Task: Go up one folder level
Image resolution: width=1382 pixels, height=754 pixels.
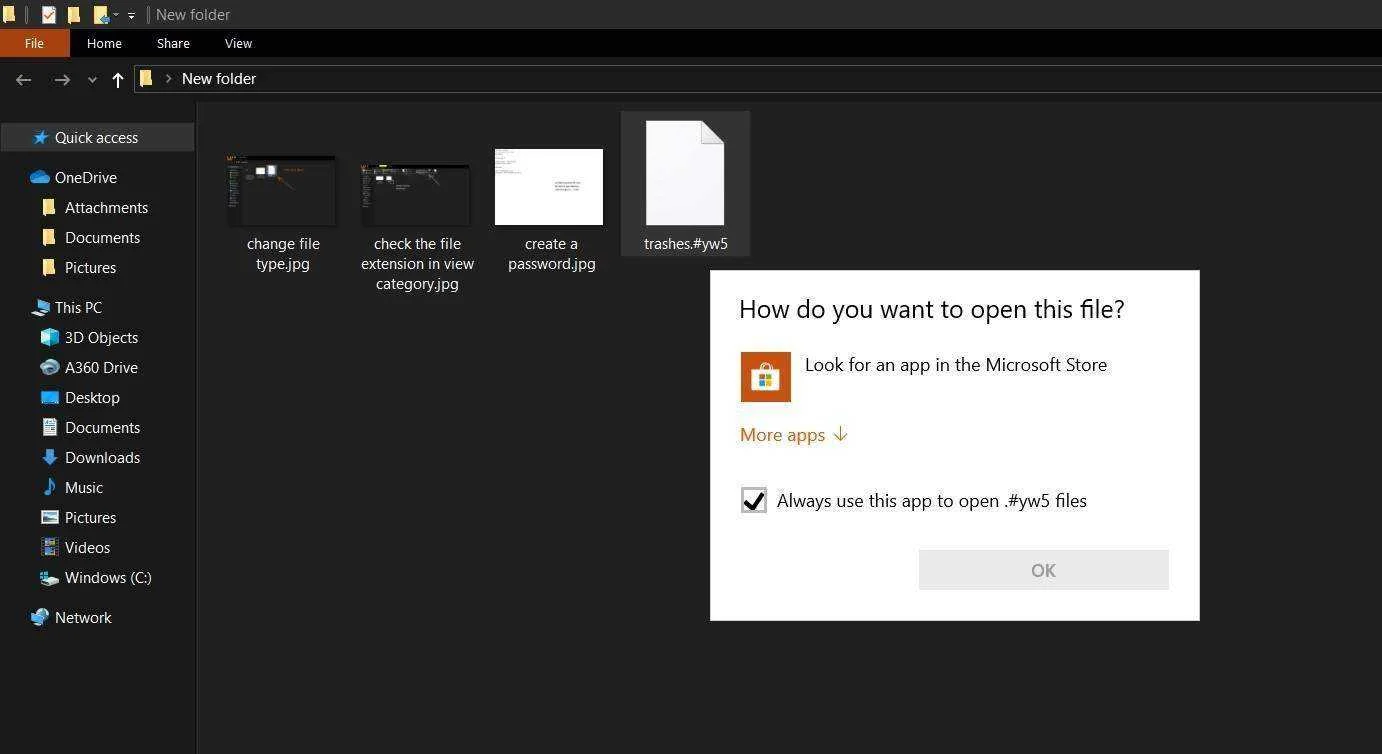Action: 118,79
